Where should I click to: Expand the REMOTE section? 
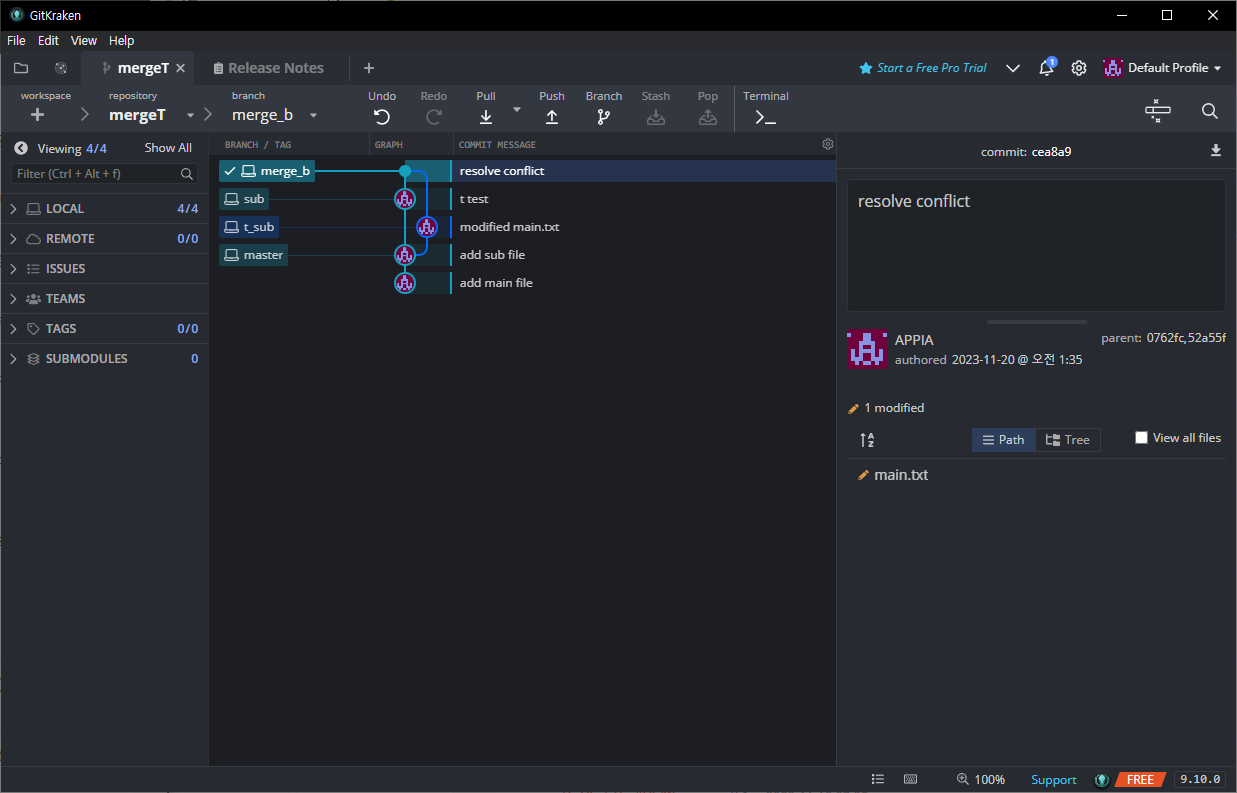[104, 239]
